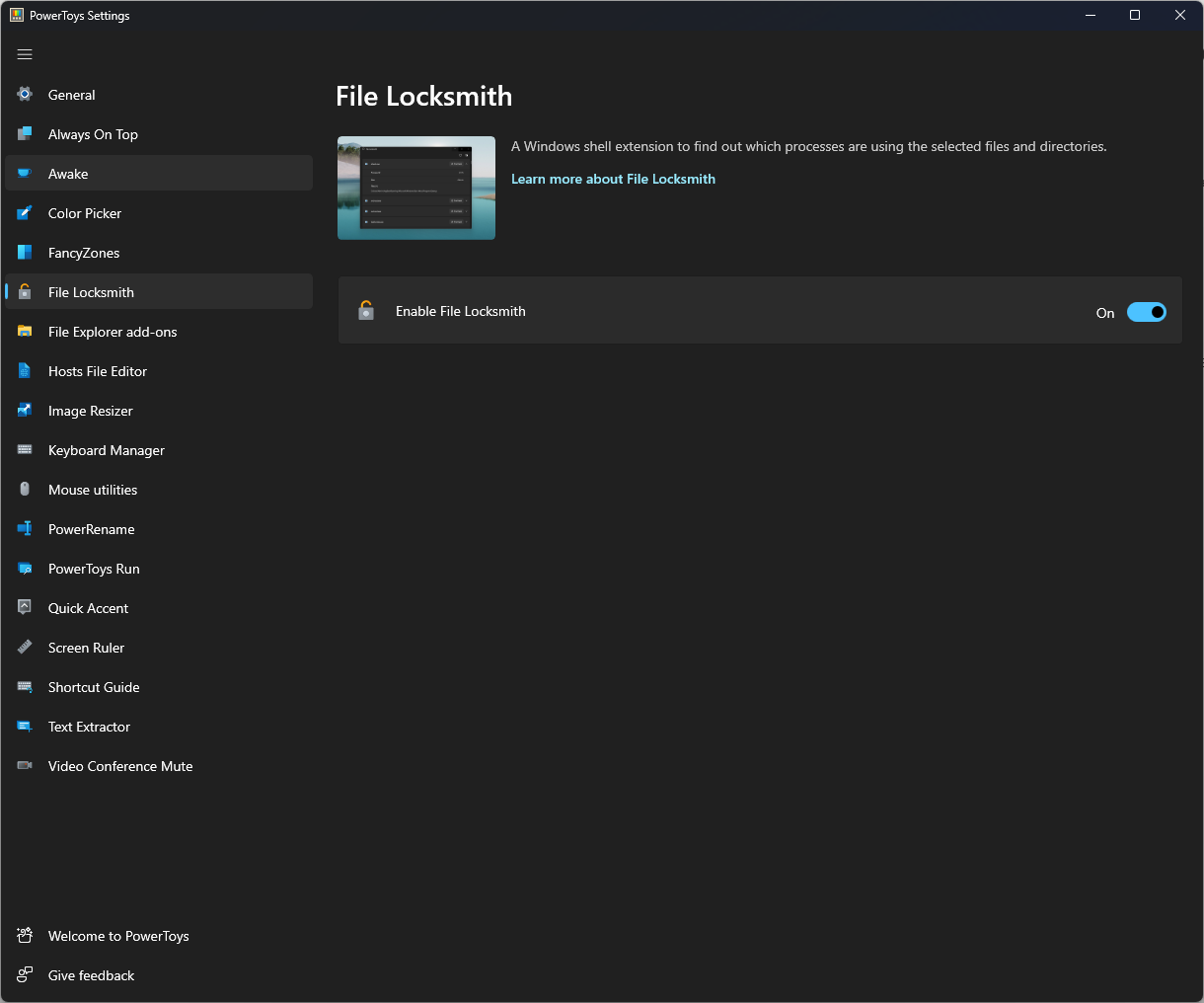The width and height of the screenshot is (1204, 1003).
Task: Open Learn more about File Locksmith
Action: pos(613,179)
